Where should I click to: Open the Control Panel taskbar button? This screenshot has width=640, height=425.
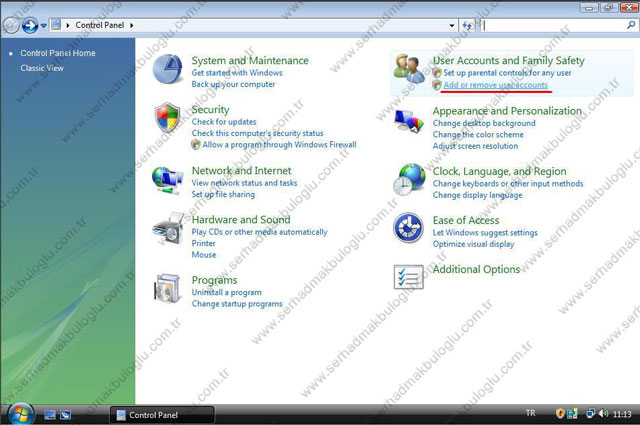click(x=162, y=415)
